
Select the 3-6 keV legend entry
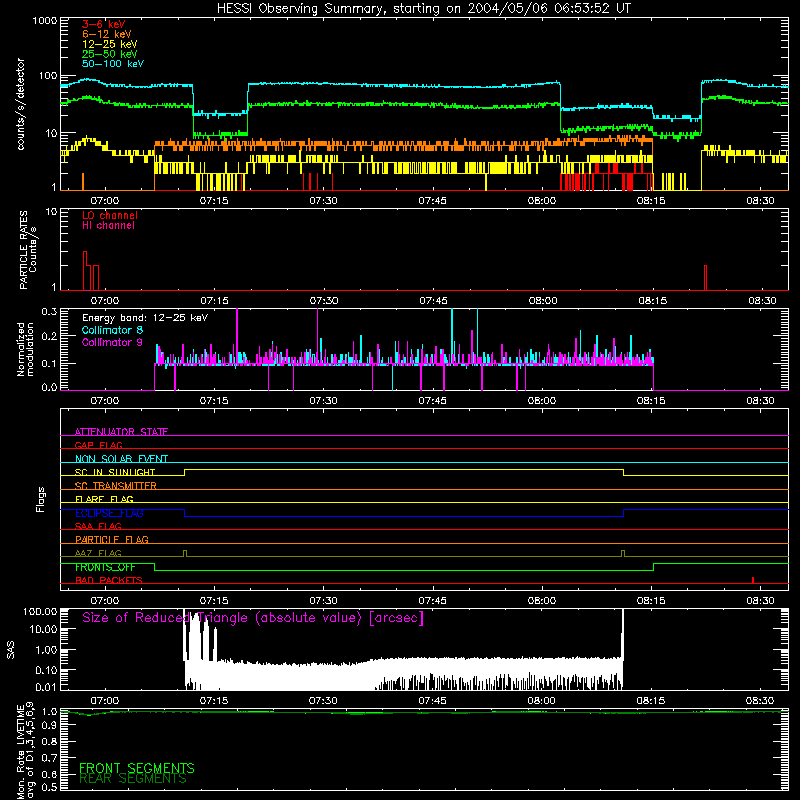(103, 24)
